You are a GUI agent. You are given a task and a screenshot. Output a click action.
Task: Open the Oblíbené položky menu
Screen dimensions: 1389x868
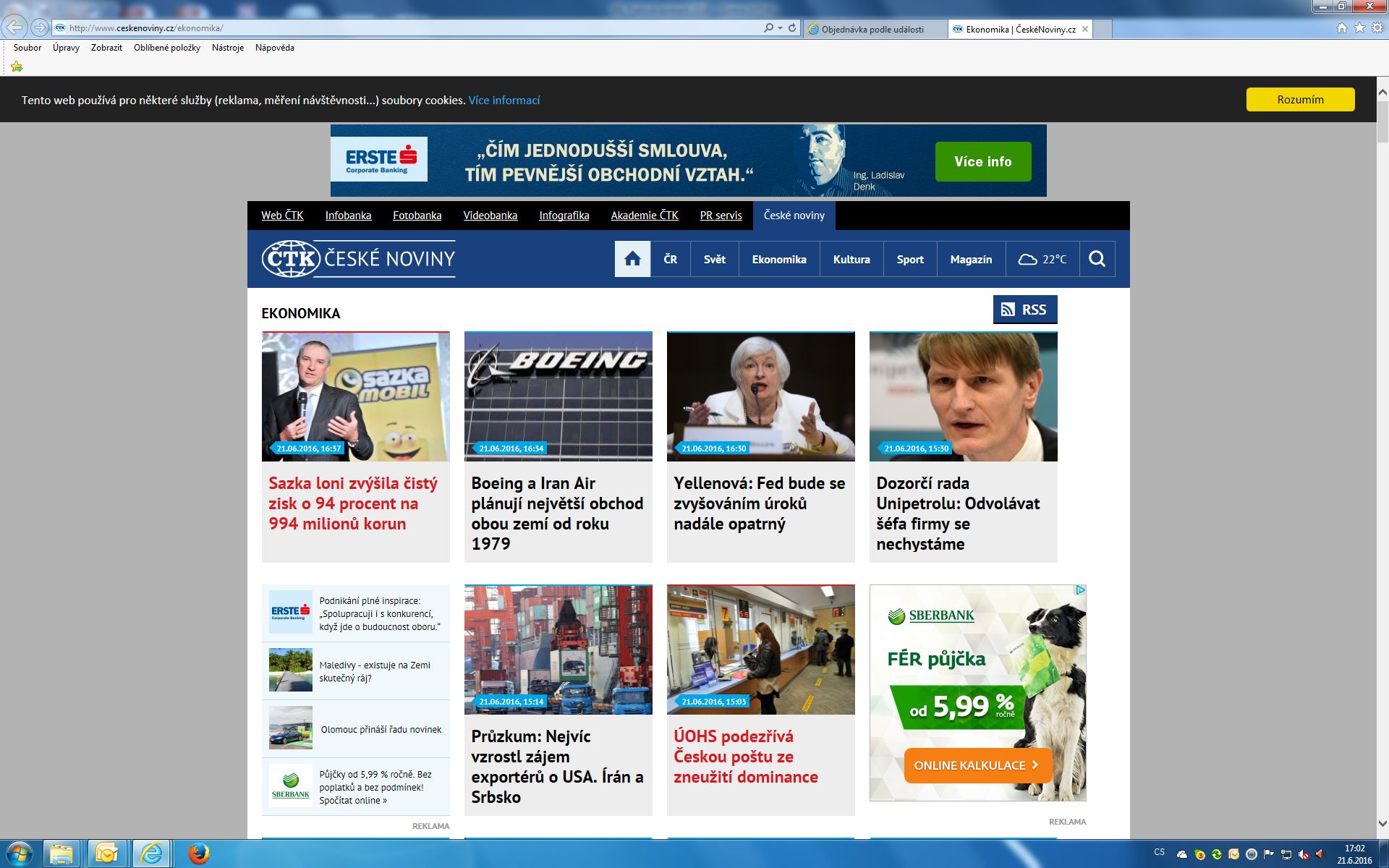167,48
